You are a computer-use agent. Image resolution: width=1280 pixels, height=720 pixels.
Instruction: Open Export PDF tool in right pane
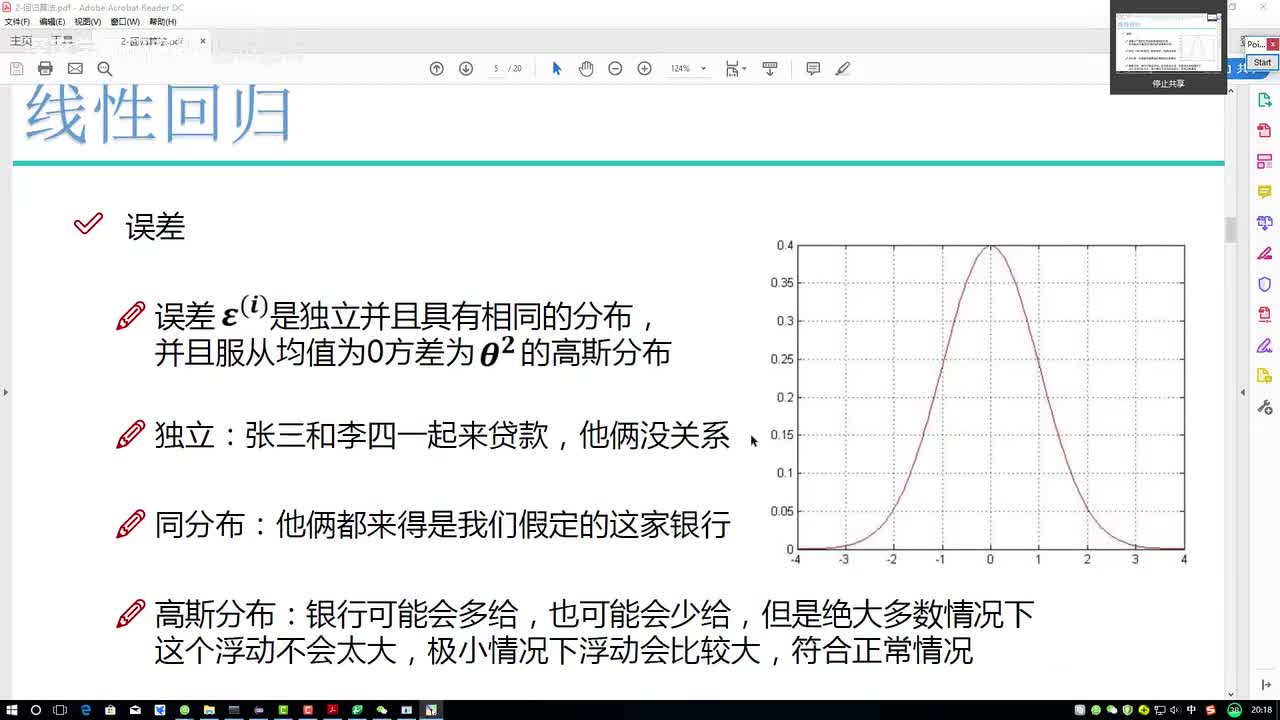click(x=1264, y=100)
